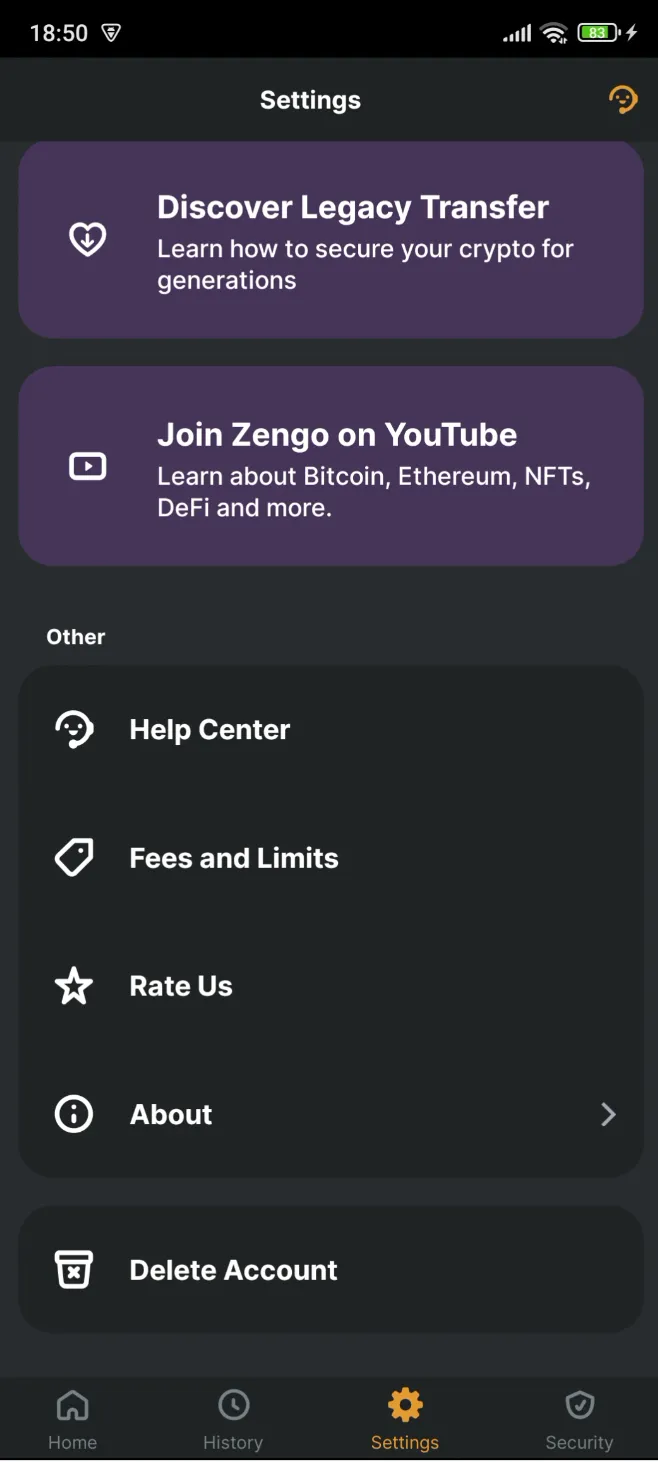This screenshot has width=658, height=1462.
Task: Open the Home tab in bottom navigation
Action: click(72, 1416)
